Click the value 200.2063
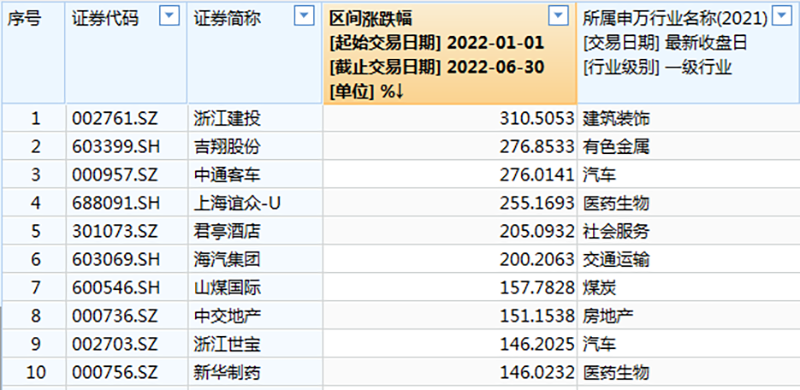 536,260
